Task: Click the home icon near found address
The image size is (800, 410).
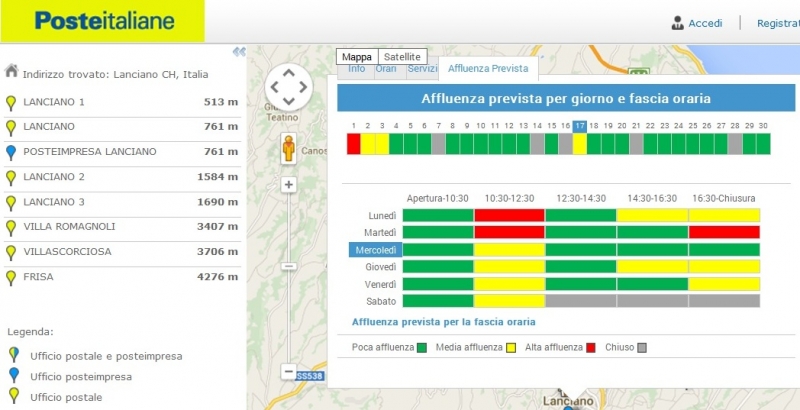Action: click(x=11, y=71)
